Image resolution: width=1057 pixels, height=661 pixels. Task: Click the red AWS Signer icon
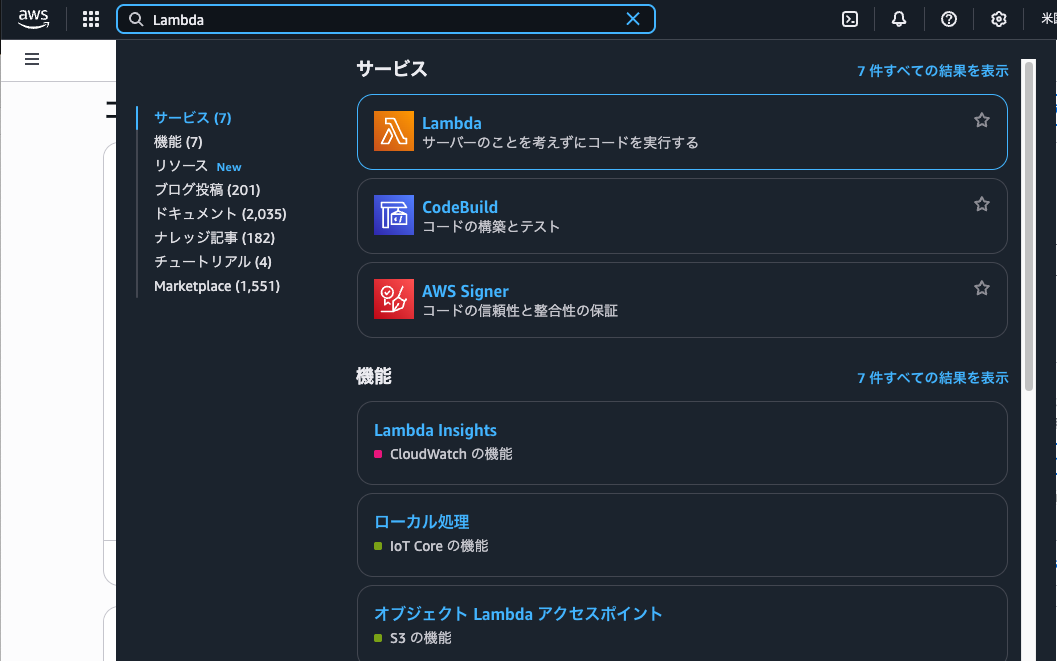pos(394,300)
